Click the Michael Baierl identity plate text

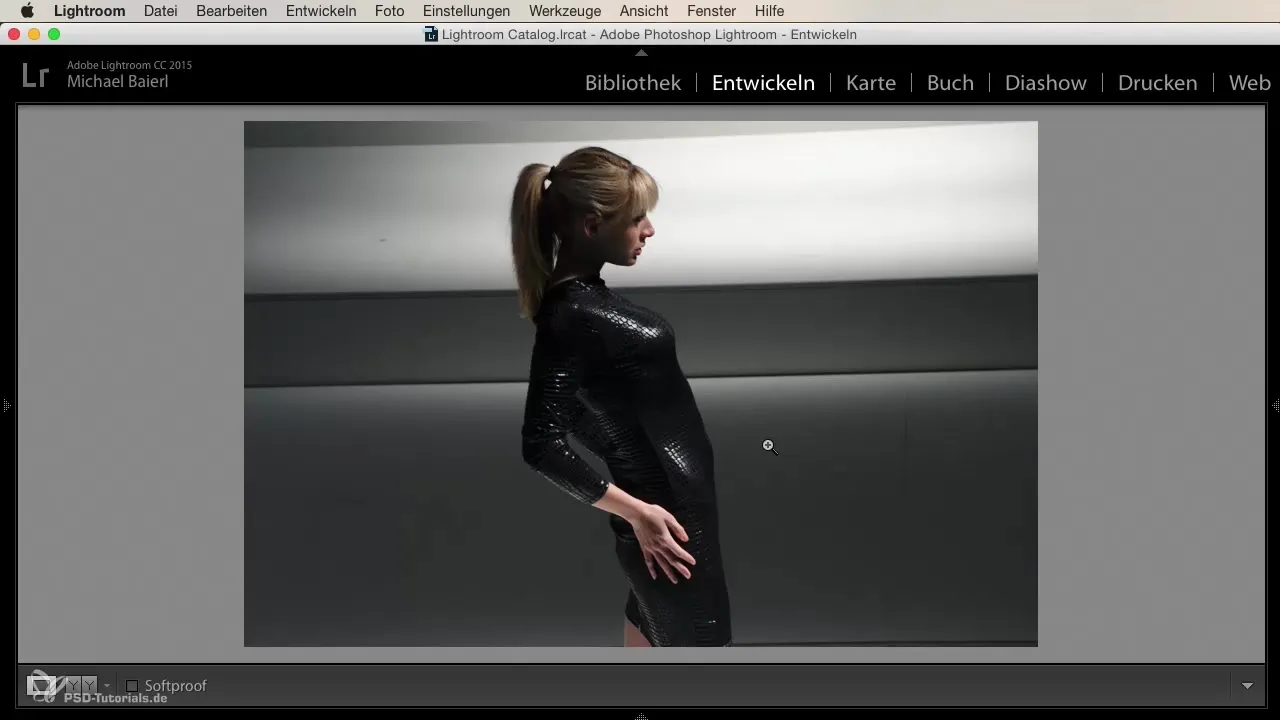(117, 82)
